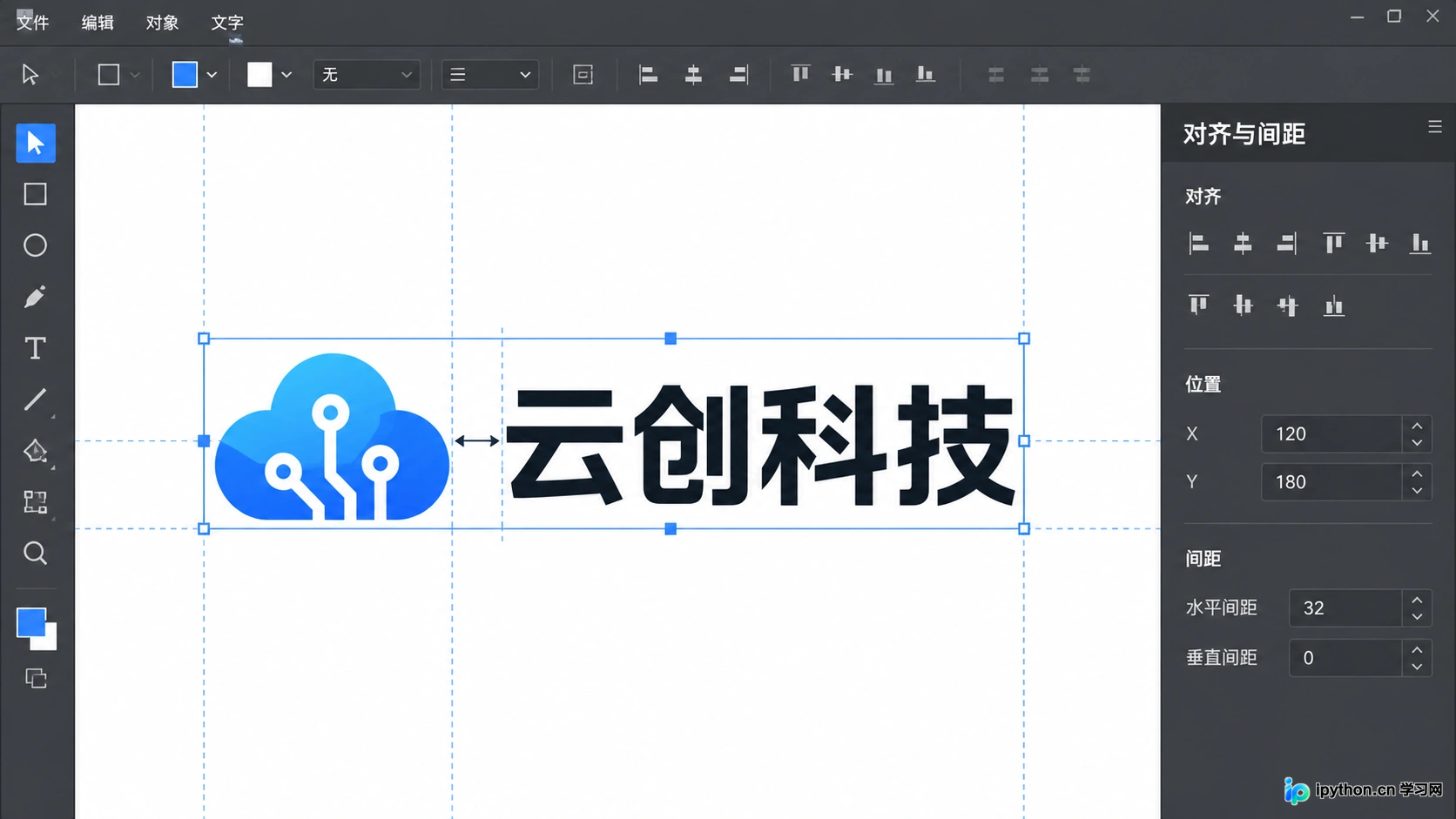Expand the white stroke color dropdown arrow
Viewport: 1456px width, 819px height.
tap(286, 75)
